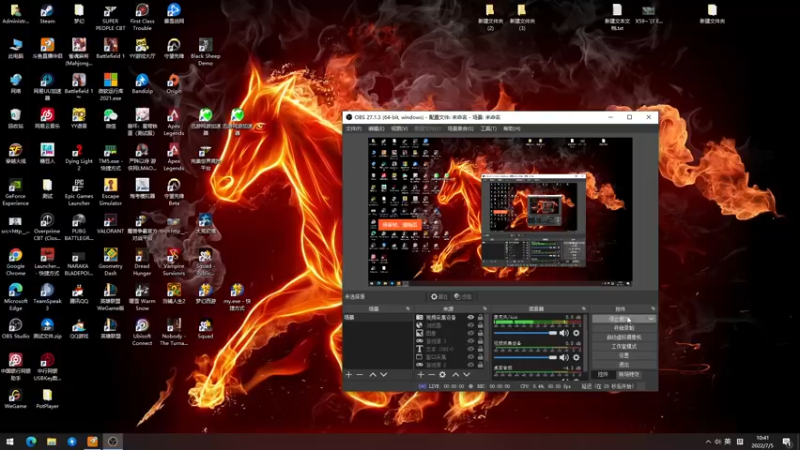This screenshot has width=800, height=450.
Task: Pop out the 混音器 dock using header icon
Action: pos(584,309)
